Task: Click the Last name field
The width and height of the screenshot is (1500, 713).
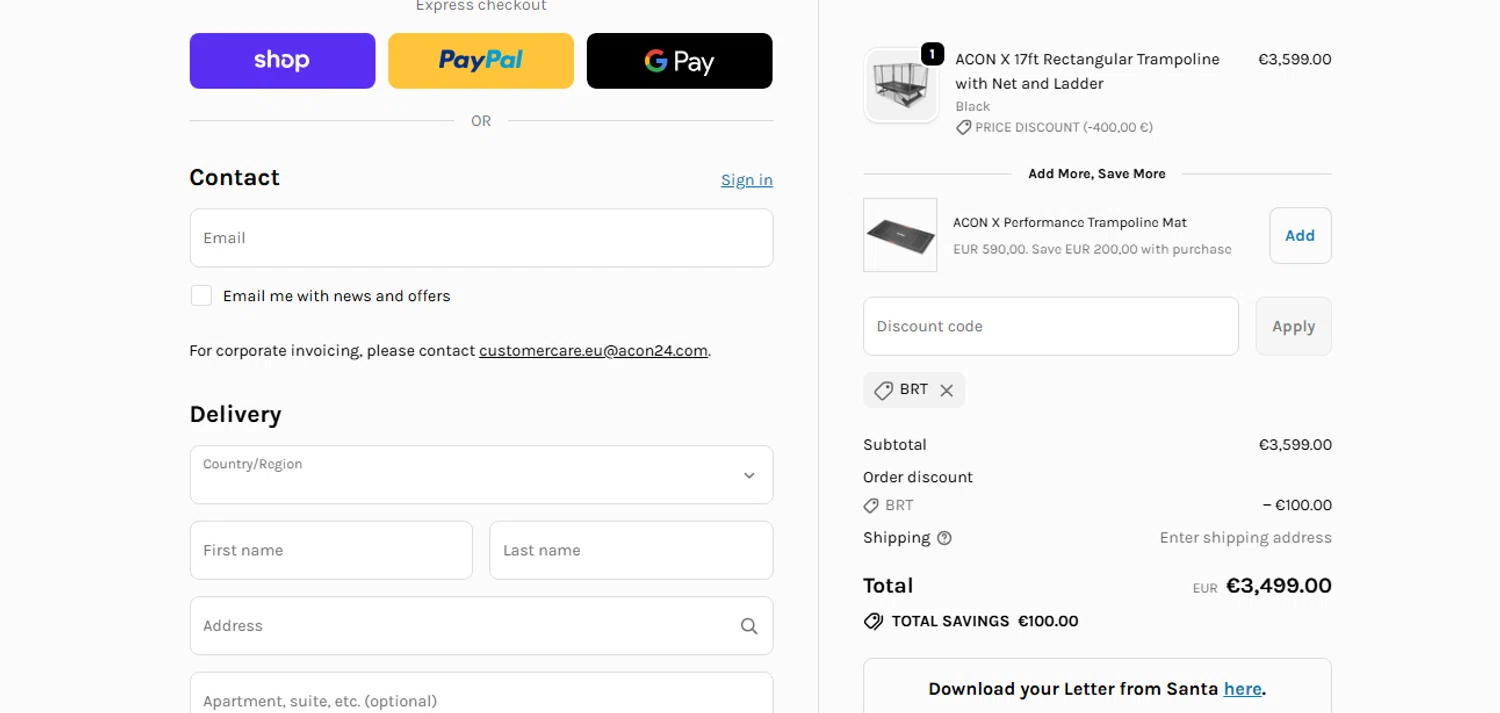Action: (630, 550)
